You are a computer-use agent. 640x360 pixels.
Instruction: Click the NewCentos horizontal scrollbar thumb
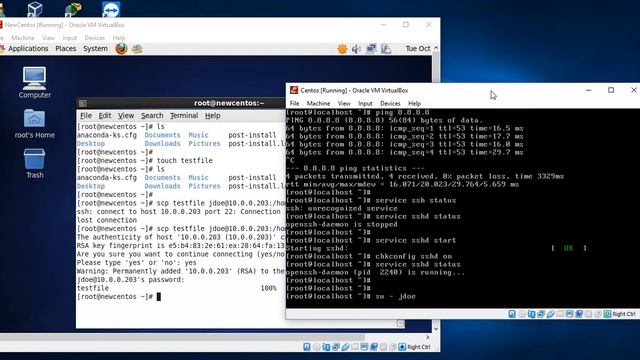(x=182, y=337)
